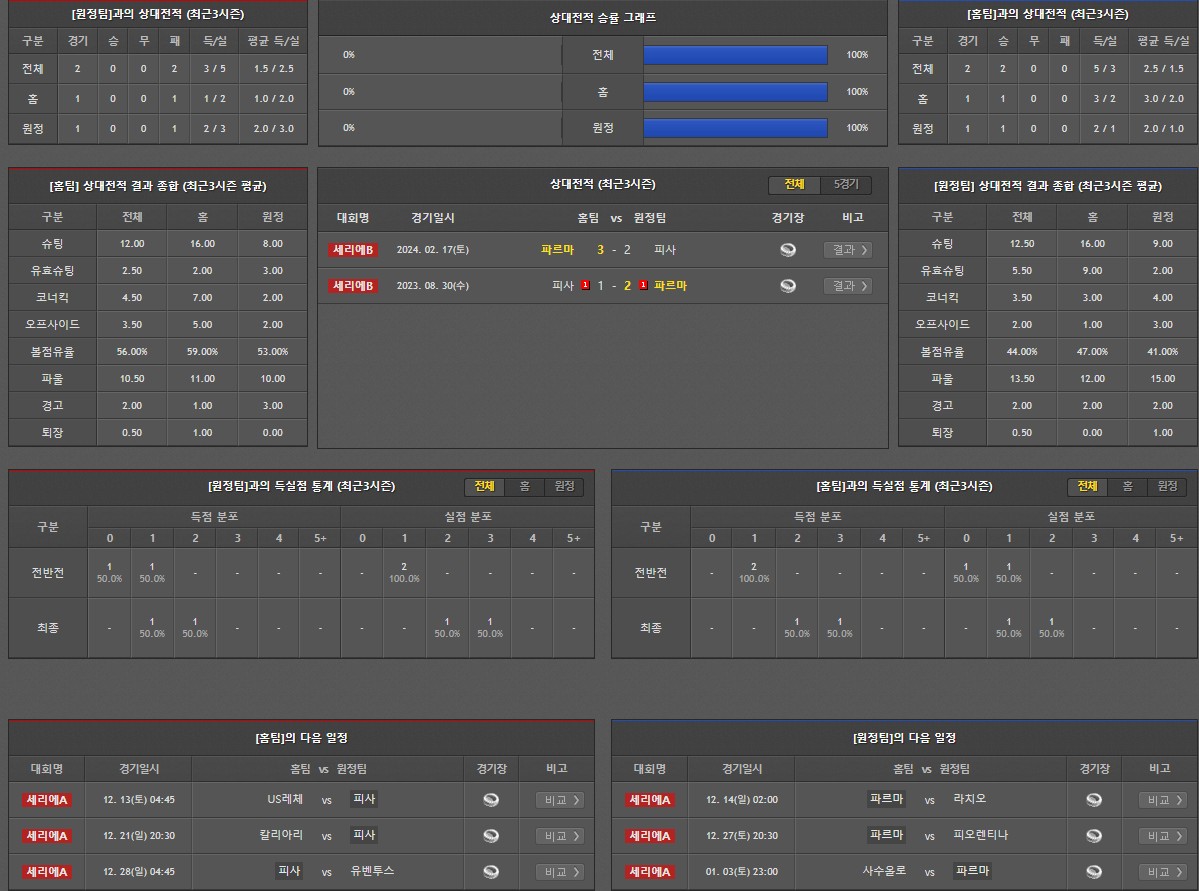This screenshot has width=1199, height=891.
Task: Click stadium icon for 피사 vs 유벤투스
Action: coord(491,872)
